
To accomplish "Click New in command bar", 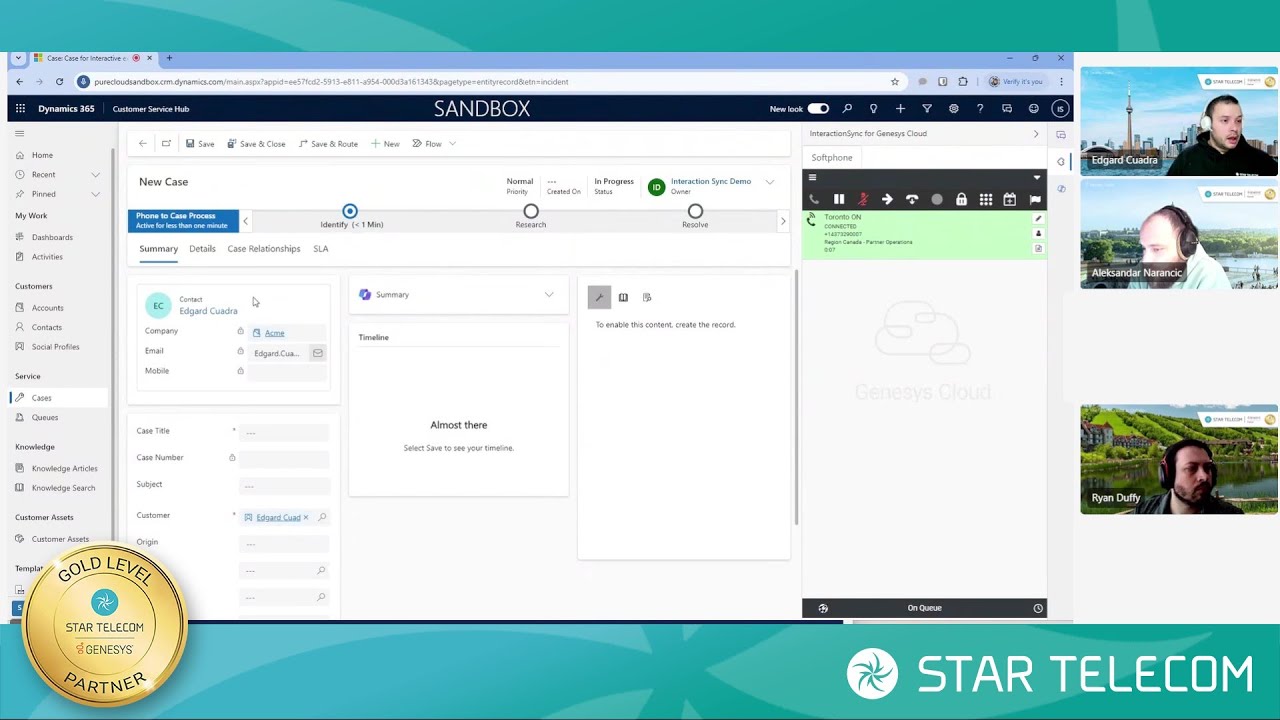I will click(x=385, y=144).
